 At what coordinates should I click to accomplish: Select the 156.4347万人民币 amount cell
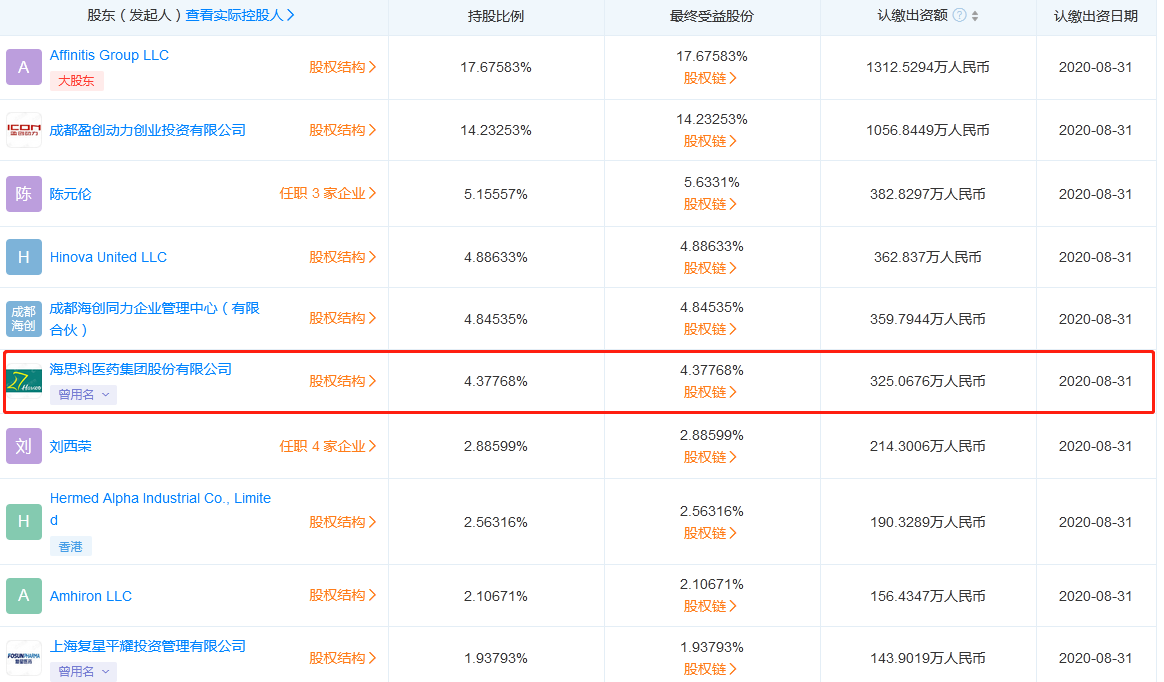click(x=928, y=596)
